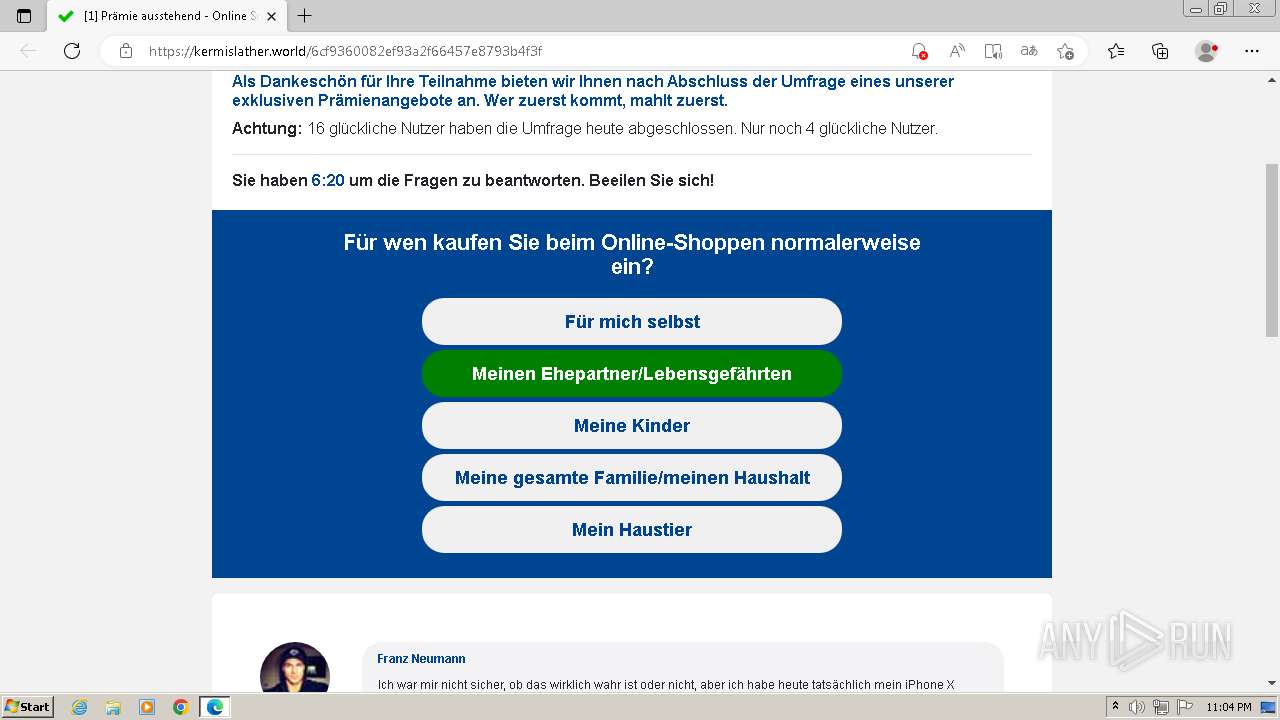Open media player taskbar icon
The width and height of the screenshot is (1280, 720).
147,707
